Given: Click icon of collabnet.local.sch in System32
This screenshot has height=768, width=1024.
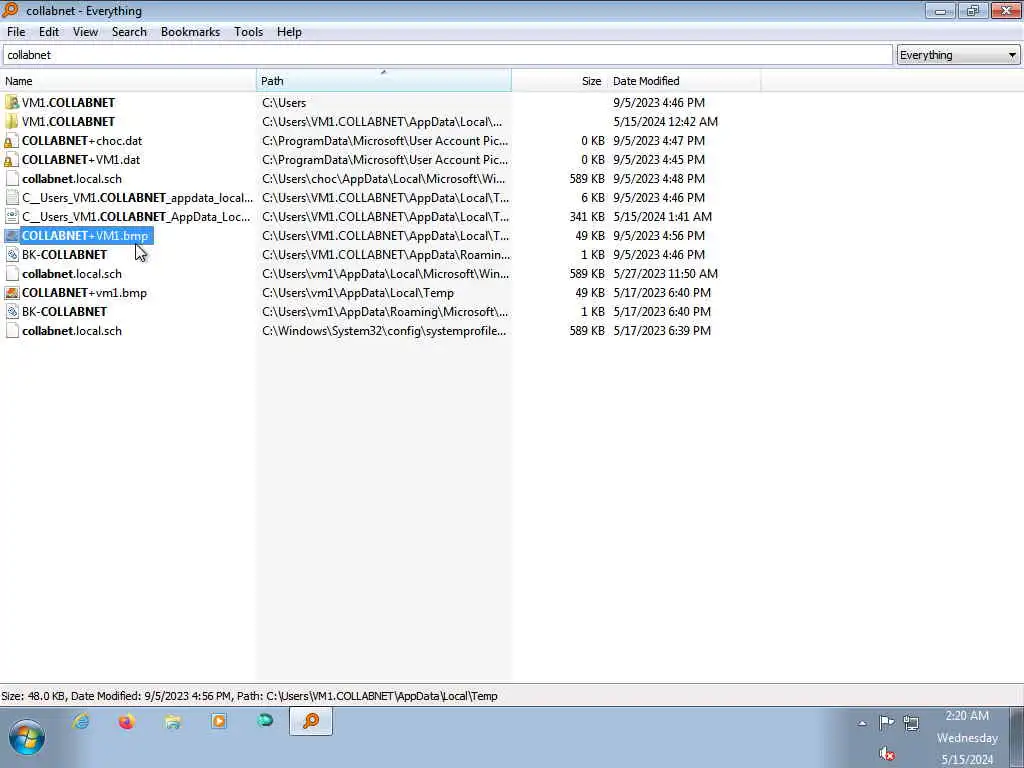Looking at the screenshot, I should 12,330.
